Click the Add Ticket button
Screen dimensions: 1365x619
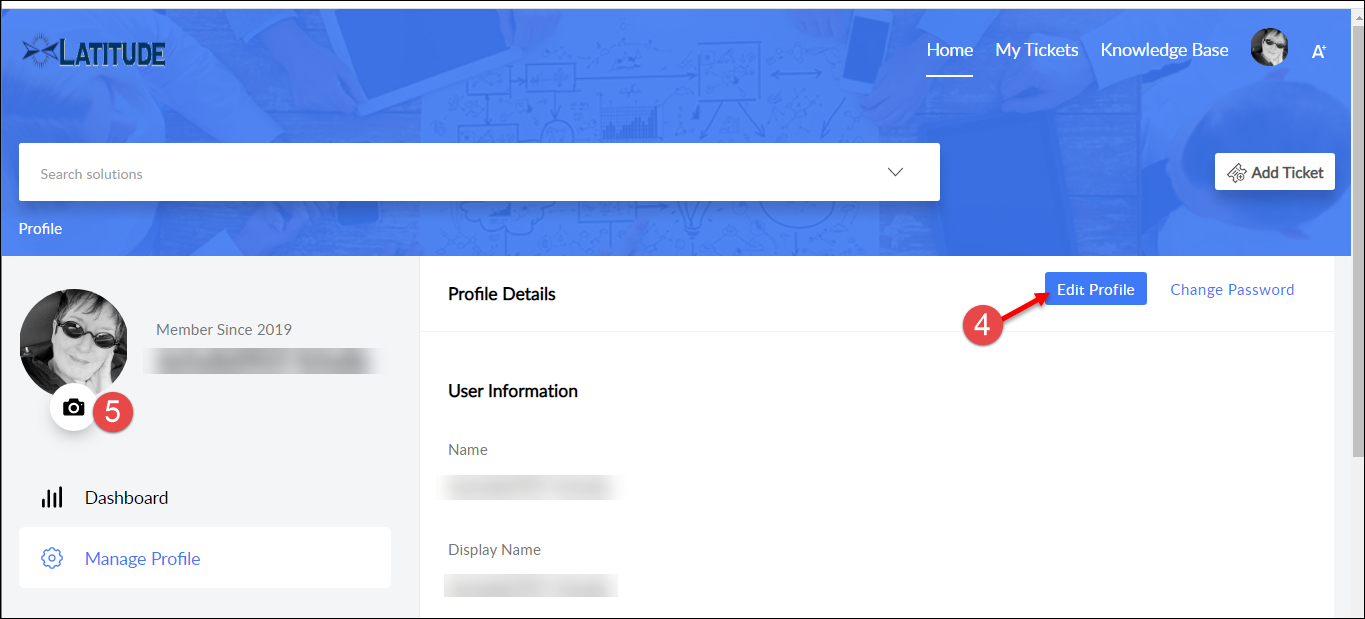click(1274, 172)
